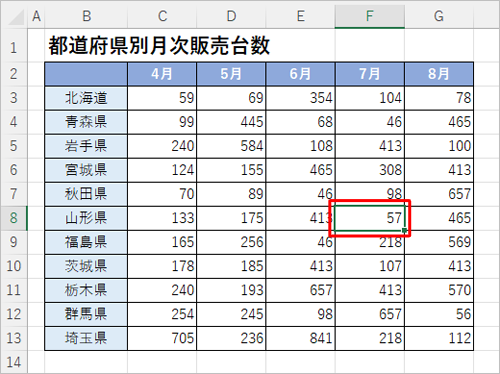Select the 栃木県 row label cell
Viewport: 500px width, 374px height.
click(x=86, y=290)
